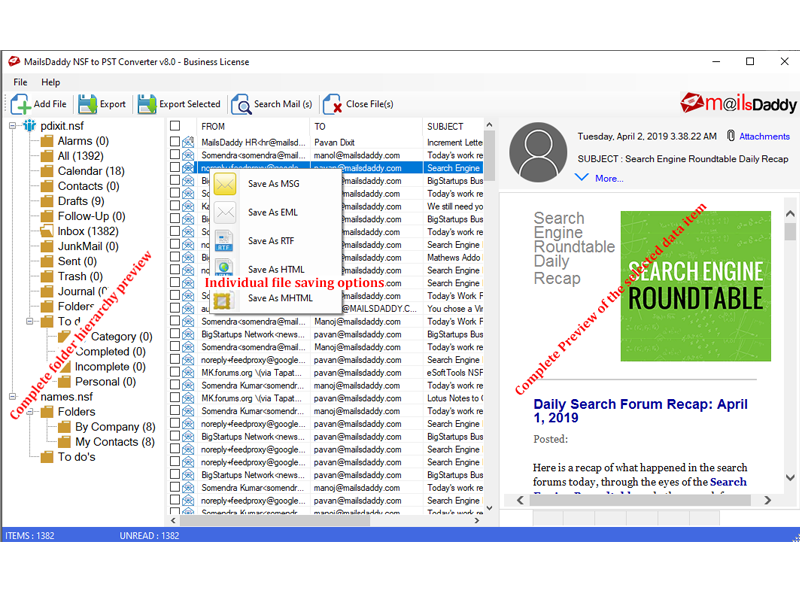Click the My Contacts (8) folder icon
800x600 pixels.
[x=64, y=442]
